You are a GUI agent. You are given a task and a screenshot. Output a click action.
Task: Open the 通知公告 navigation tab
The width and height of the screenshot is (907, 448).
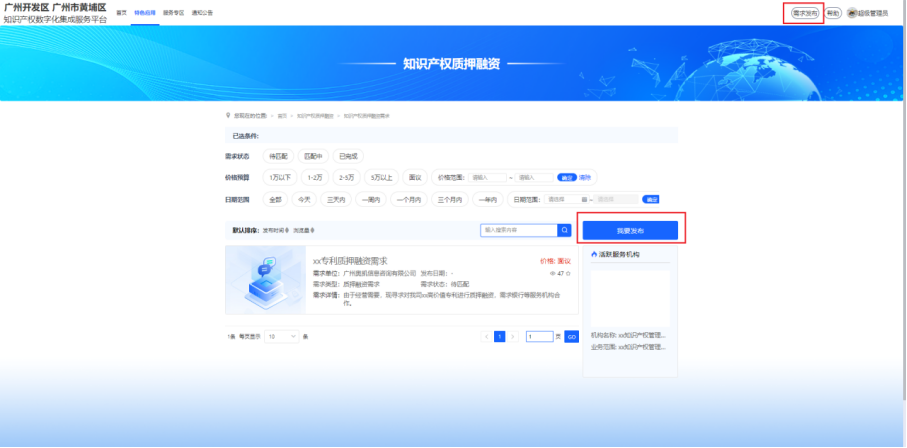click(202, 13)
